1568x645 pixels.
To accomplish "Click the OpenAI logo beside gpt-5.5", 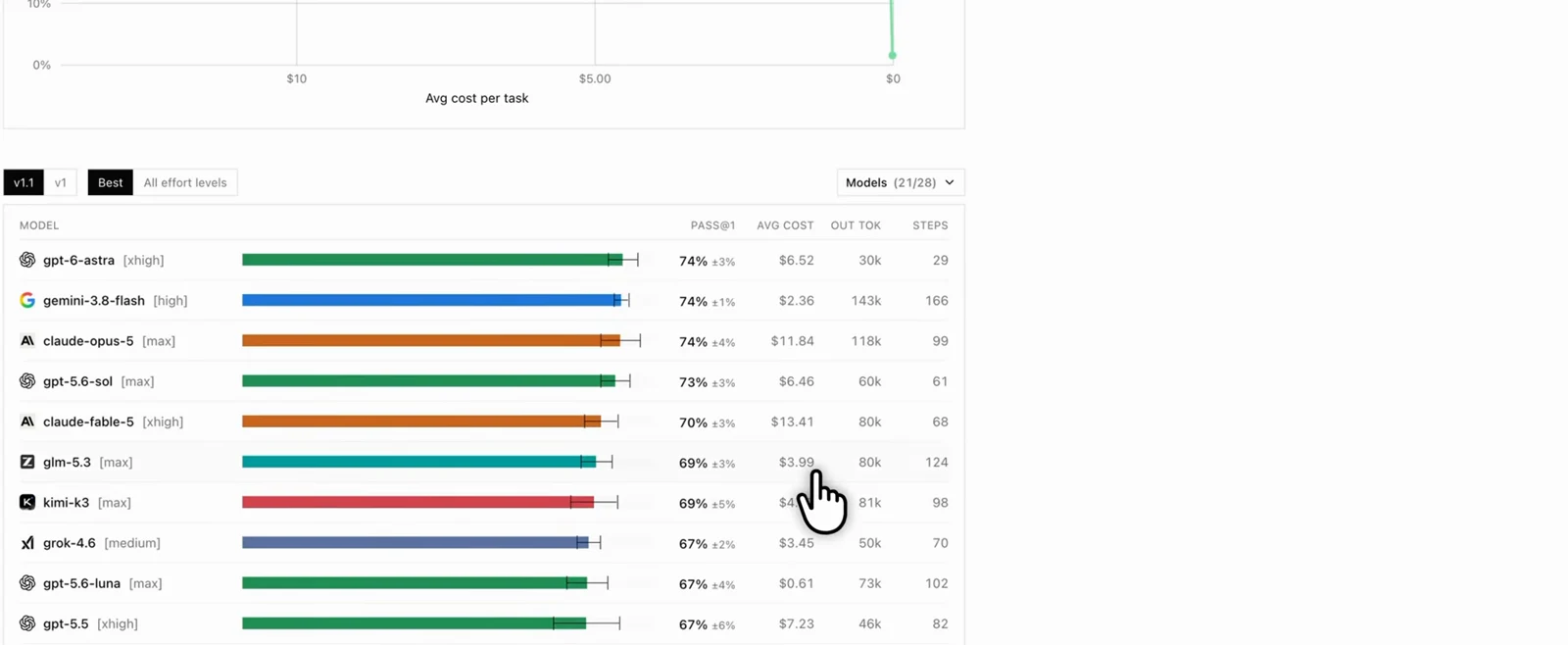I will click(x=27, y=623).
